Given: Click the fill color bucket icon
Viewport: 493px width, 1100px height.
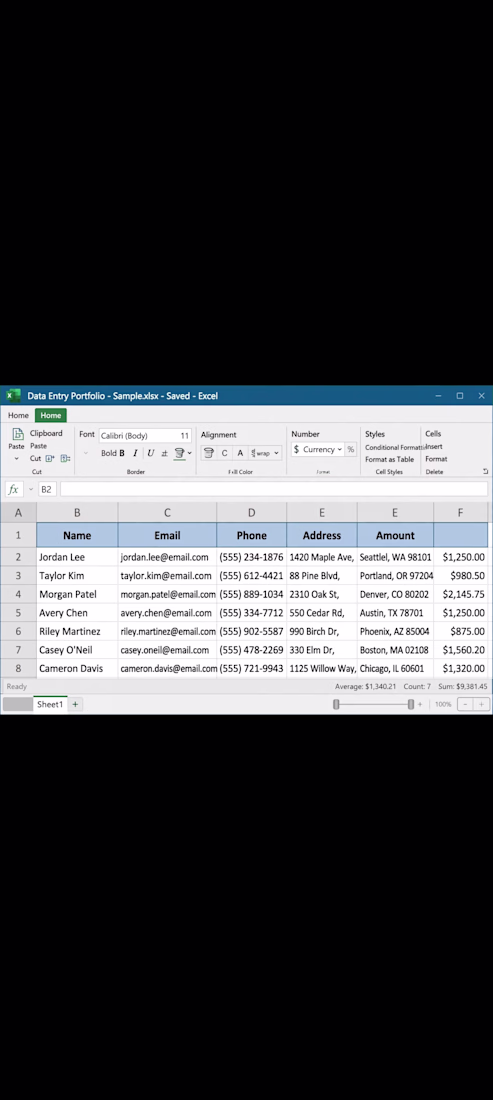Looking at the screenshot, I should pyautogui.click(x=180, y=453).
